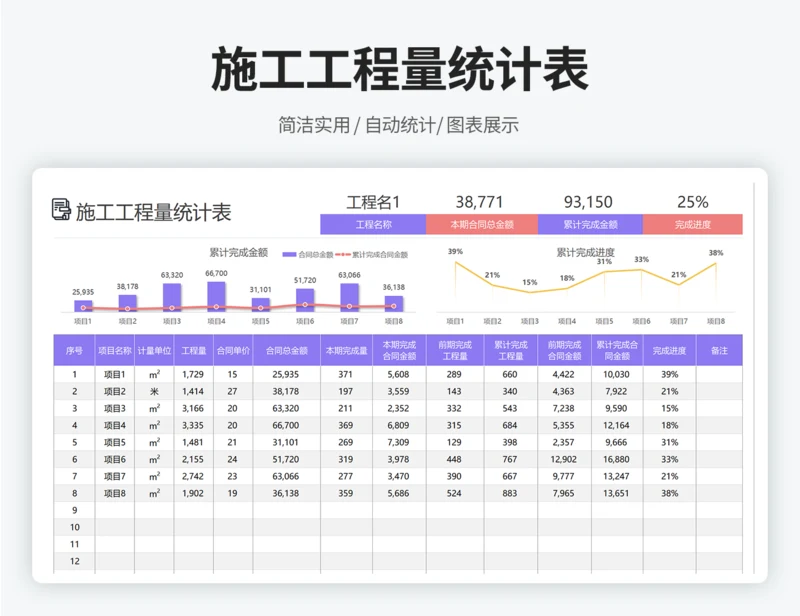Click the 2,742 工程量 cell

click(193, 476)
